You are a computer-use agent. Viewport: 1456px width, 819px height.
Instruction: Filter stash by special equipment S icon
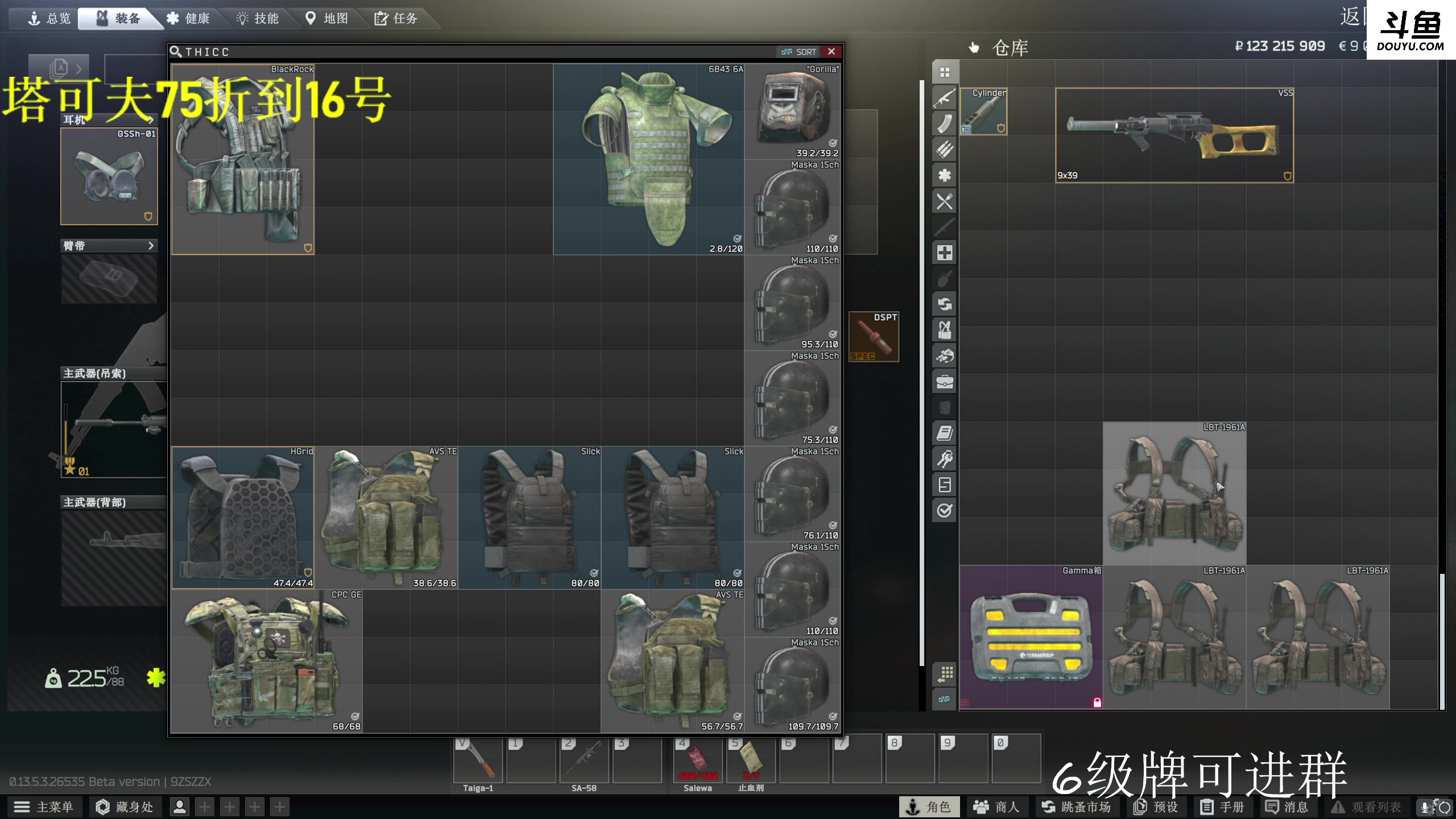[x=945, y=485]
